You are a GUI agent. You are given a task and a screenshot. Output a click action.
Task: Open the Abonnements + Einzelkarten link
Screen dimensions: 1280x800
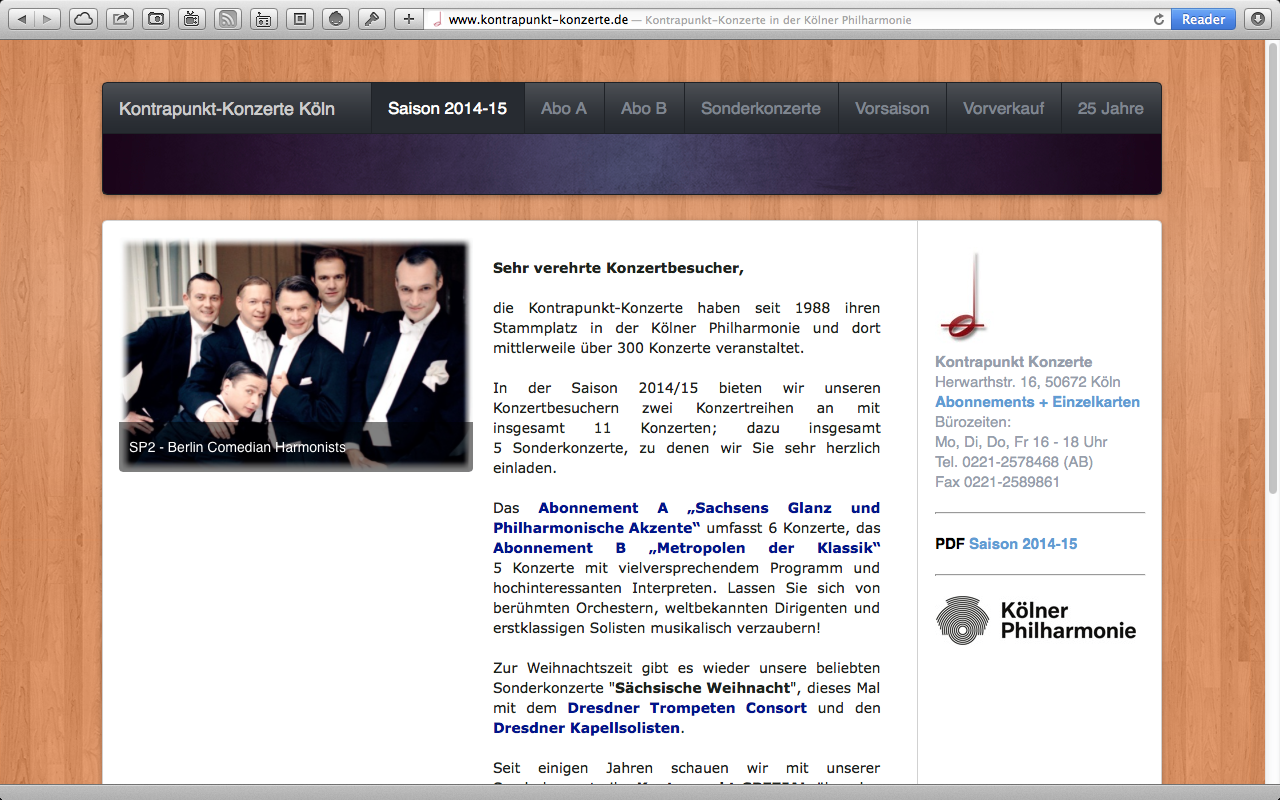(x=1037, y=402)
